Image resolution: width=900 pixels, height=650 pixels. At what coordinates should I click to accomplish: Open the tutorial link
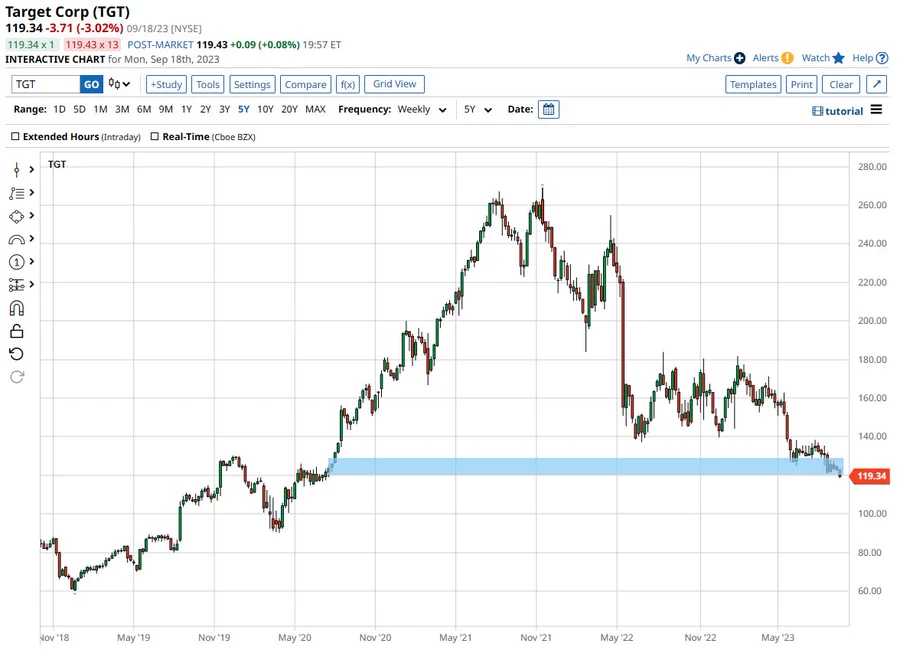(838, 111)
